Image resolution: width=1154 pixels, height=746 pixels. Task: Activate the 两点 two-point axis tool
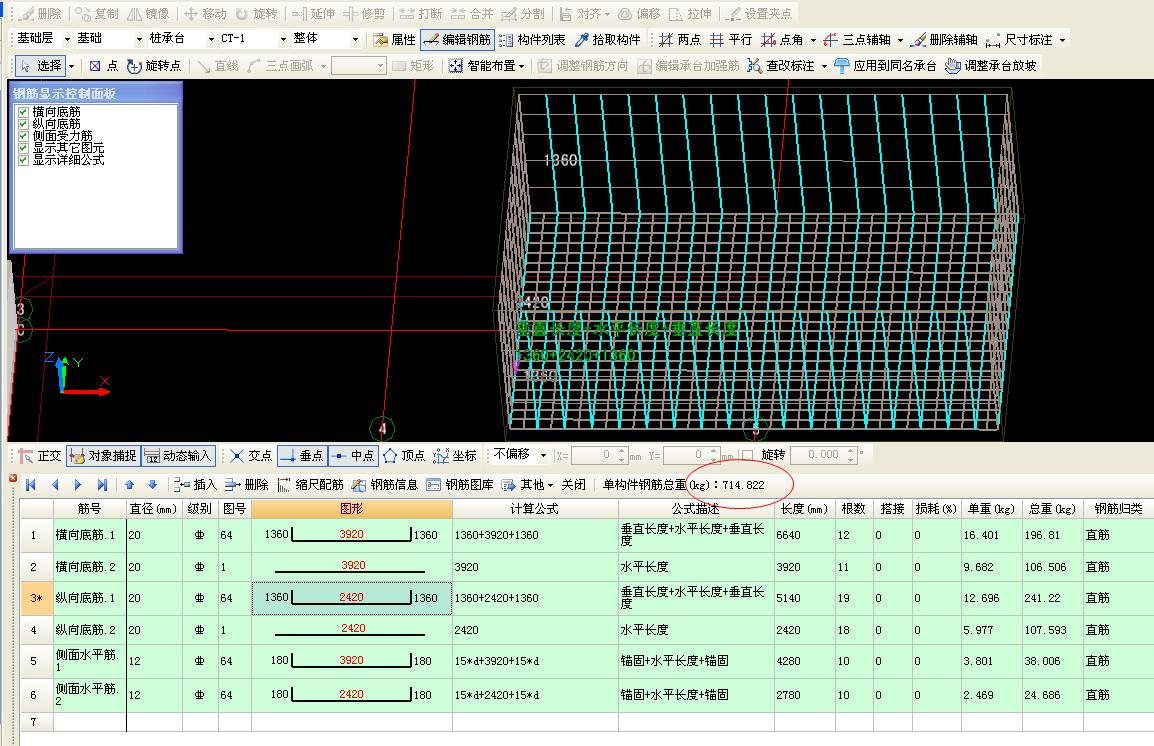click(x=679, y=40)
